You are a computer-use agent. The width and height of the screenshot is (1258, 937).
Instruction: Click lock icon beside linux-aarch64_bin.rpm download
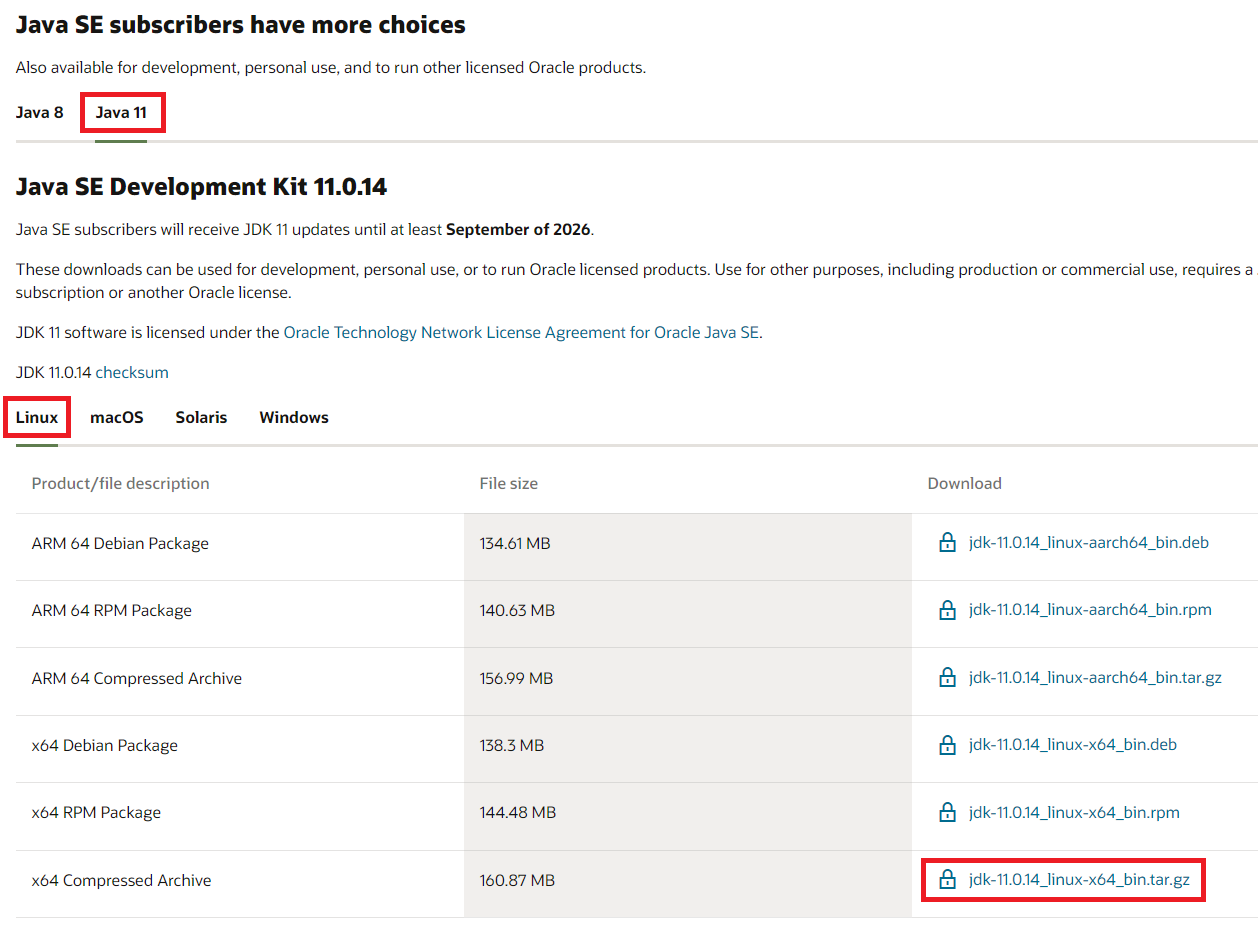947,610
